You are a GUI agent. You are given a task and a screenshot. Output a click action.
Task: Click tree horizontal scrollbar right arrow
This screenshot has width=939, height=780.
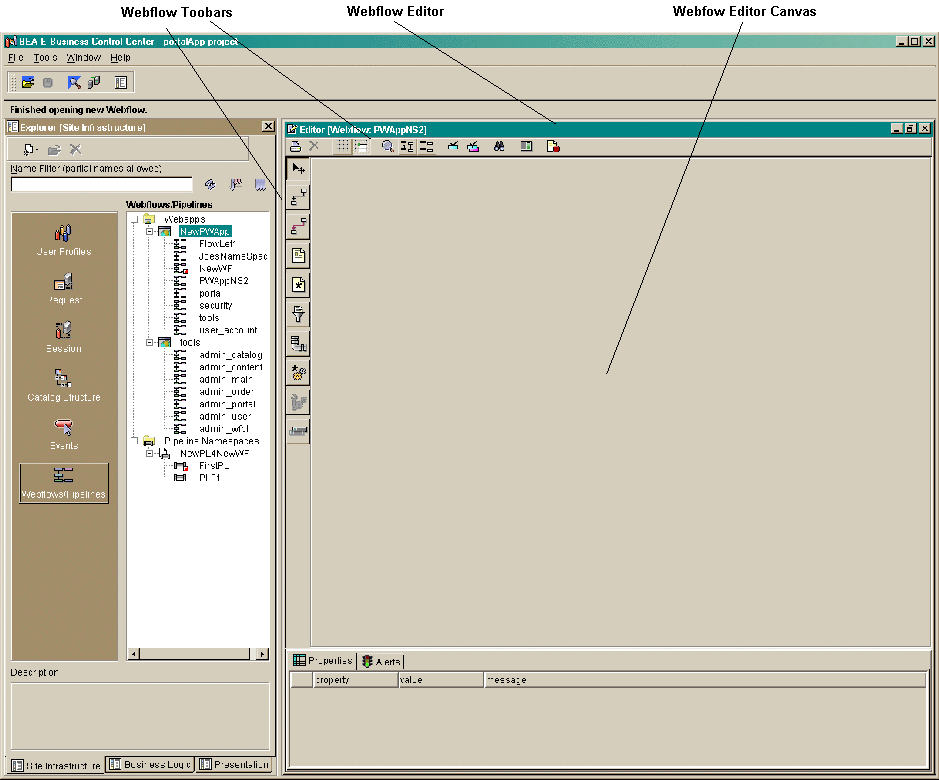click(262, 654)
